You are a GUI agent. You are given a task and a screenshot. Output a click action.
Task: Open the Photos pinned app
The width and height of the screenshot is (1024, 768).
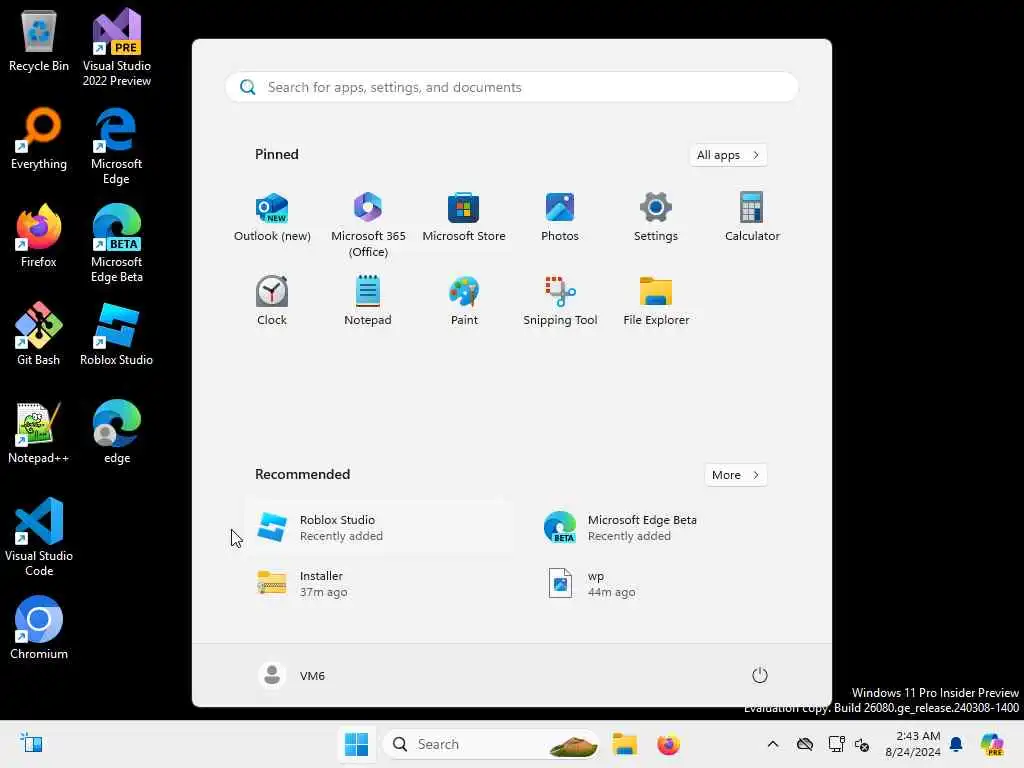tap(560, 217)
